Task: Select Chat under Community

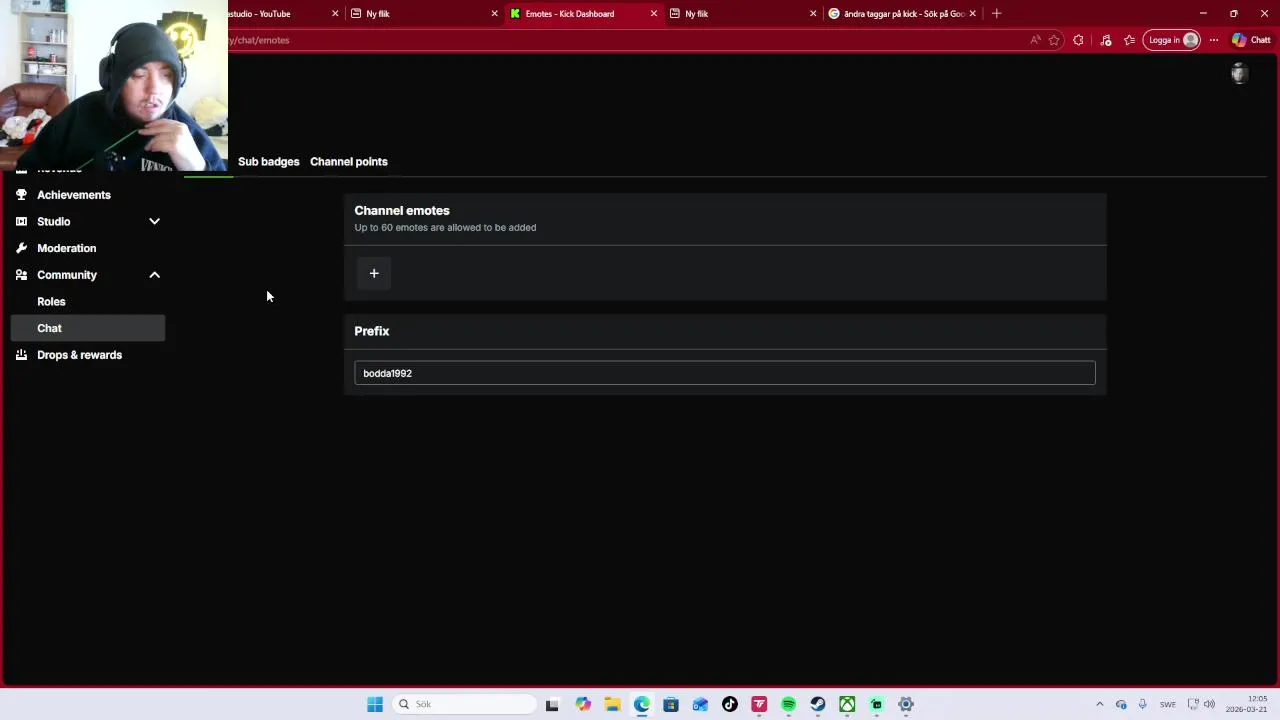Action: tap(88, 328)
